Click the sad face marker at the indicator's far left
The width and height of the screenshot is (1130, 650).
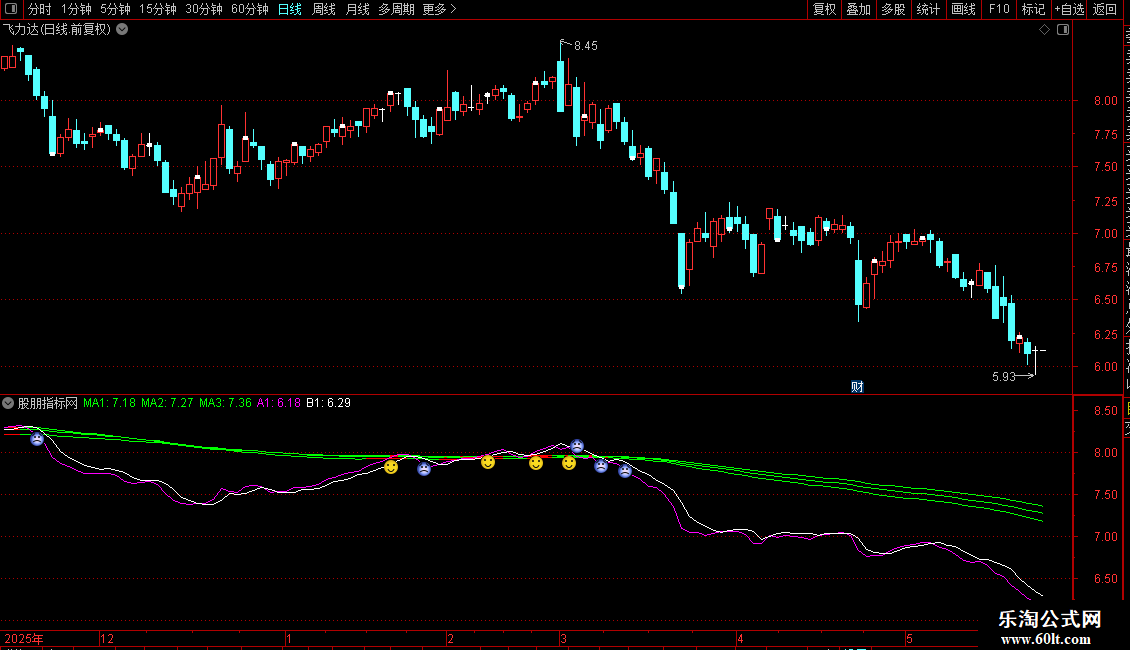(37, 438)
